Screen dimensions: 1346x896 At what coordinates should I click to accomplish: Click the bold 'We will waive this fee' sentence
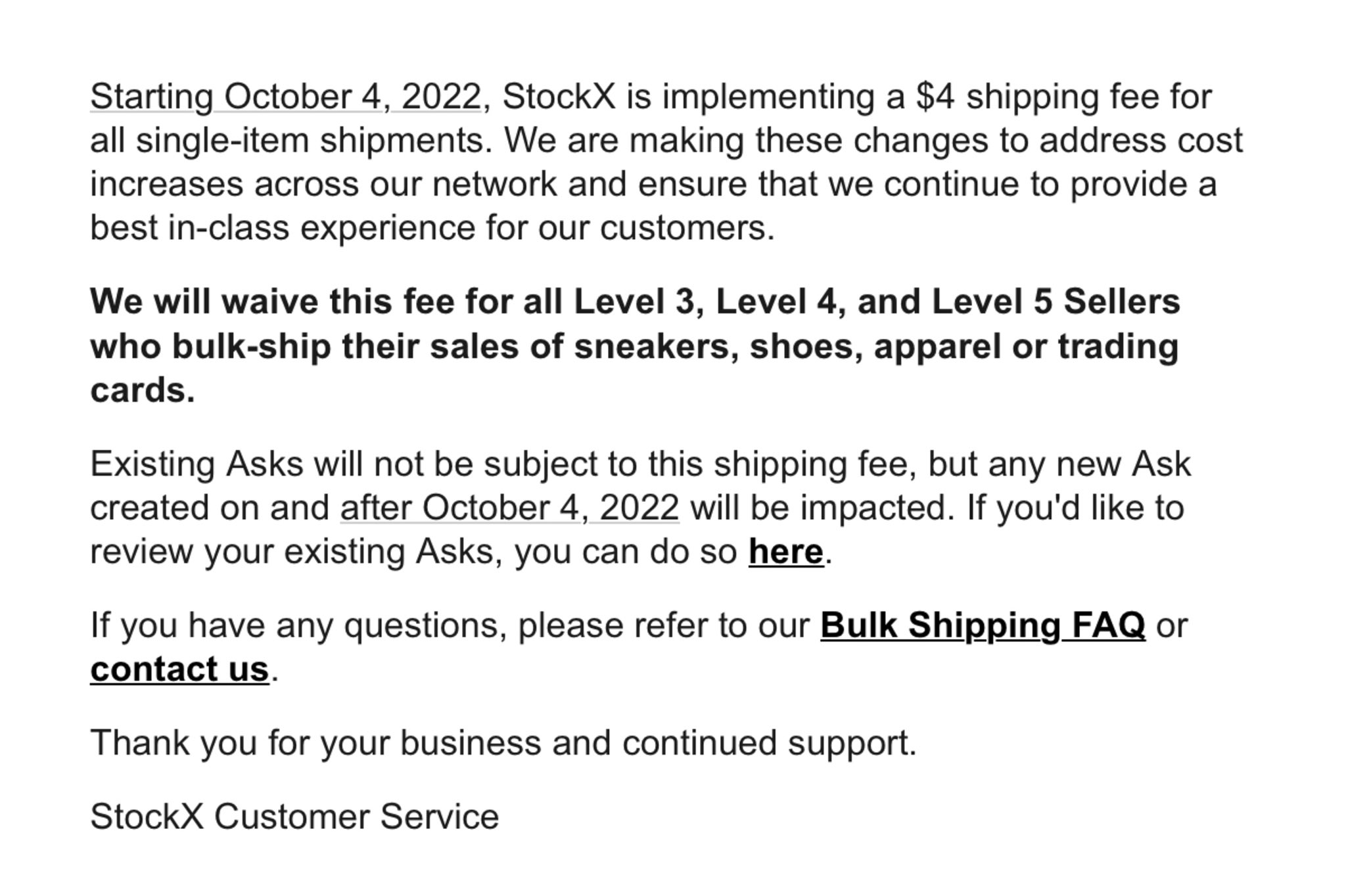[635, 346]
